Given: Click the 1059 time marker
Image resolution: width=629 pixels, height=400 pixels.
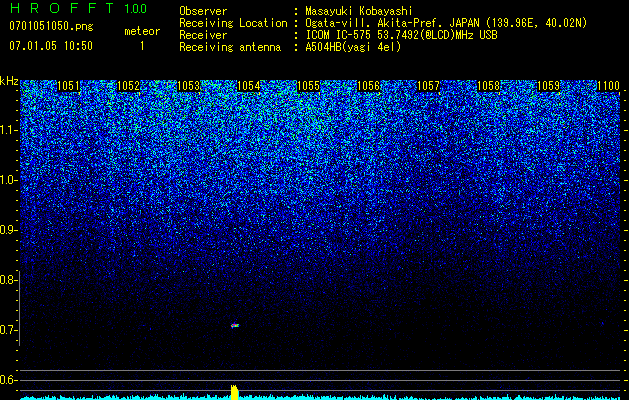Looking at the screenshot, I should pyautogui.click(x=548, y=86).
